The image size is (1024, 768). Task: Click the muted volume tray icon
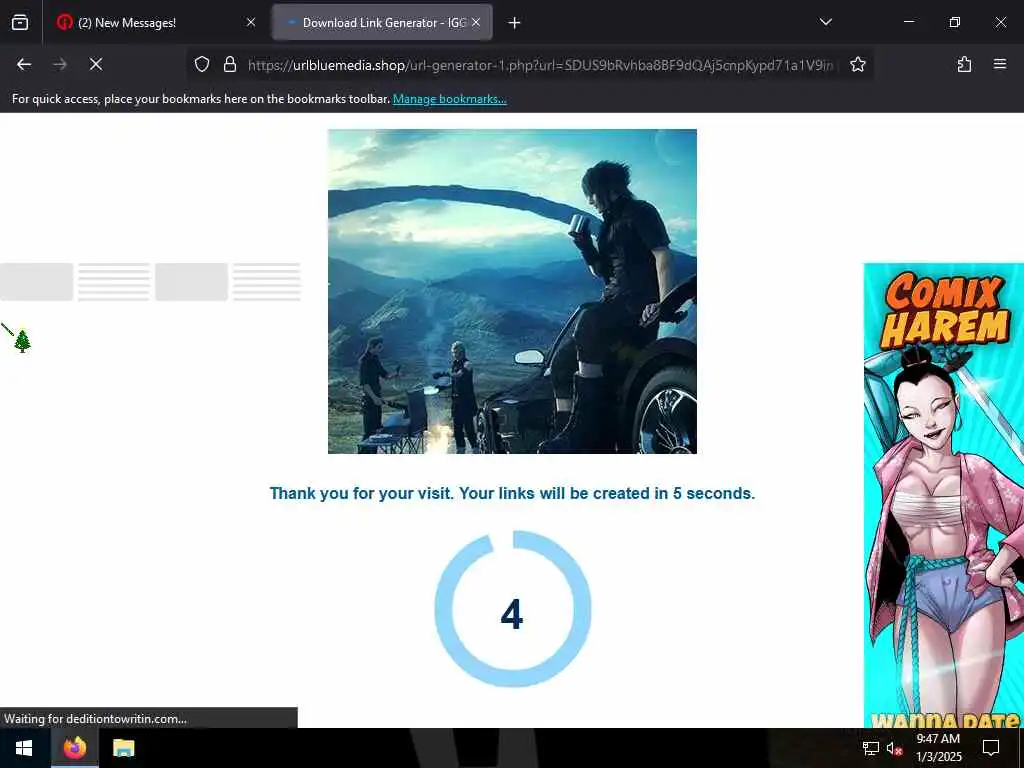point(894,748)
